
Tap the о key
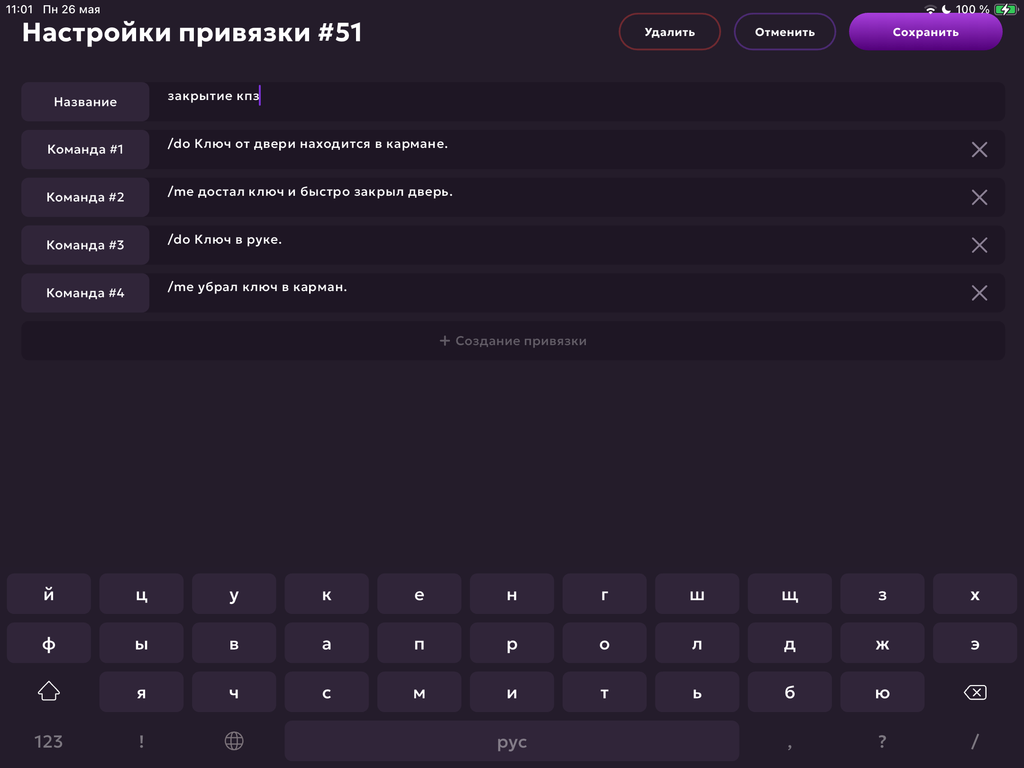tap(605, 643)
